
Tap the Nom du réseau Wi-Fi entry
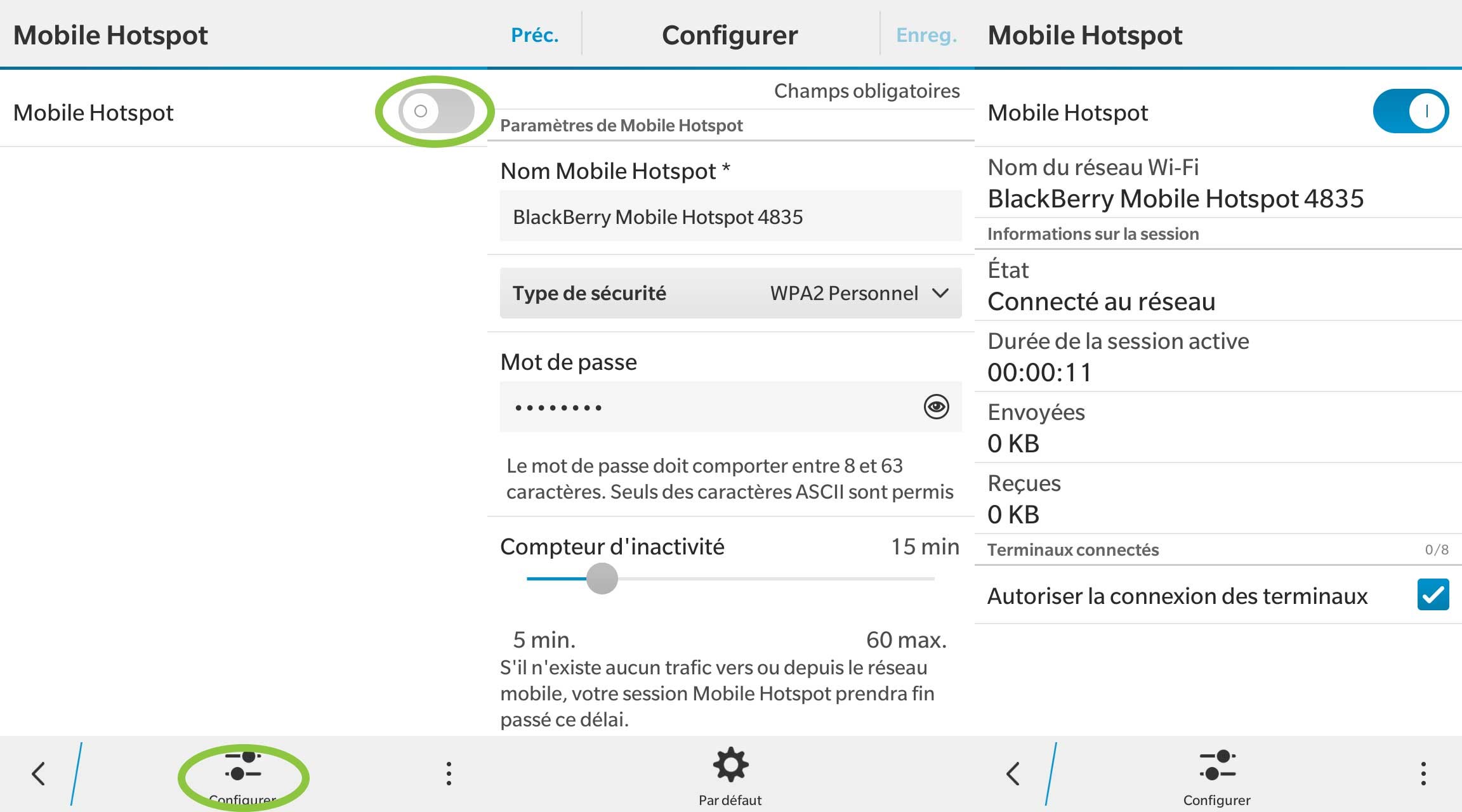coord(1175,184)
